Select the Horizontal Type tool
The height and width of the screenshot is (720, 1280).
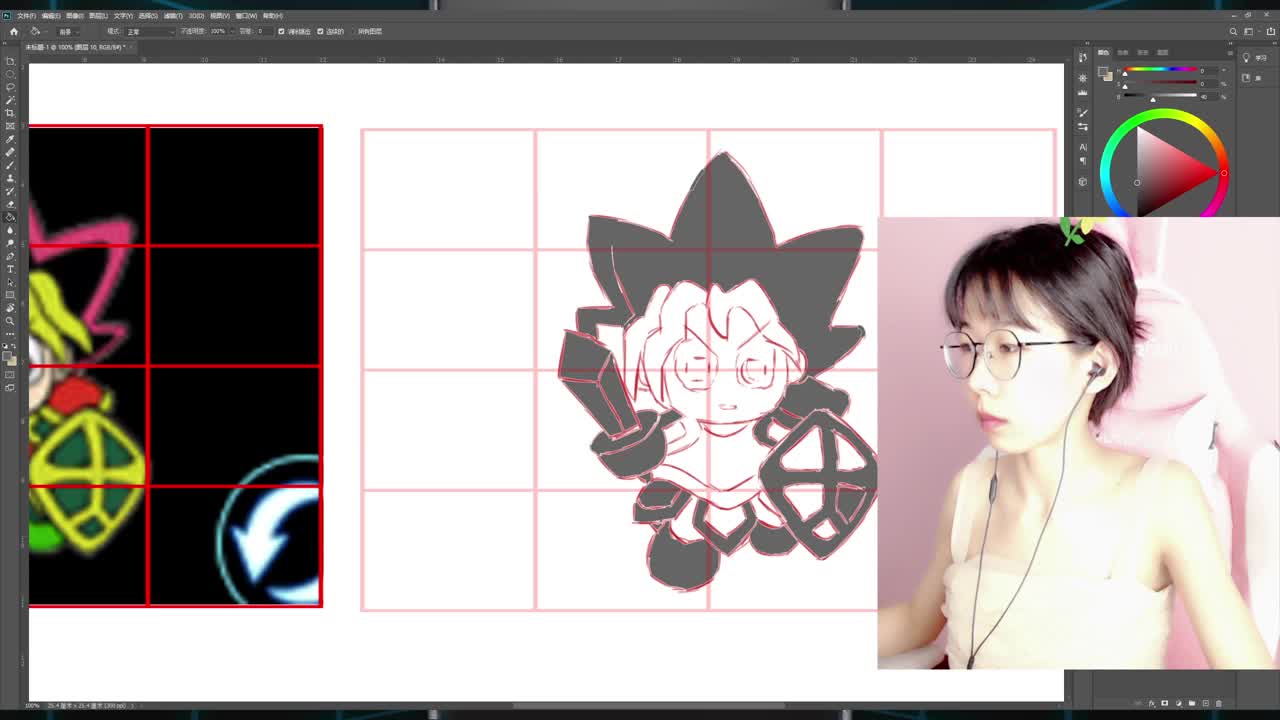pyautogui.click(x=10, y=268)
